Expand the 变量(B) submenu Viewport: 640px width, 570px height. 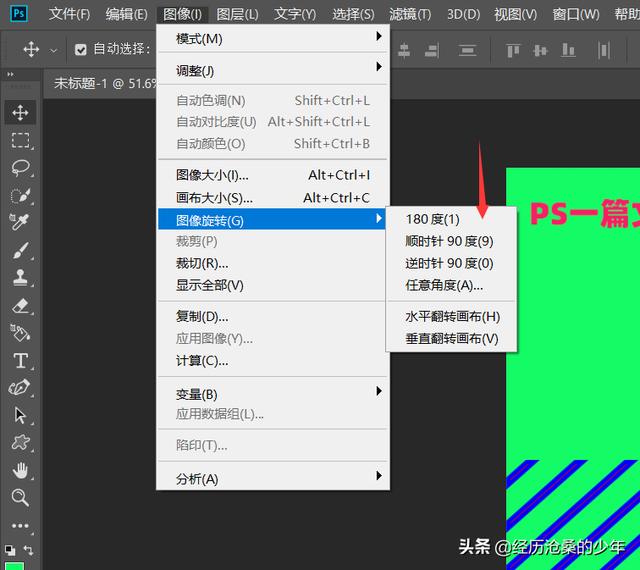tap(272, 394)
